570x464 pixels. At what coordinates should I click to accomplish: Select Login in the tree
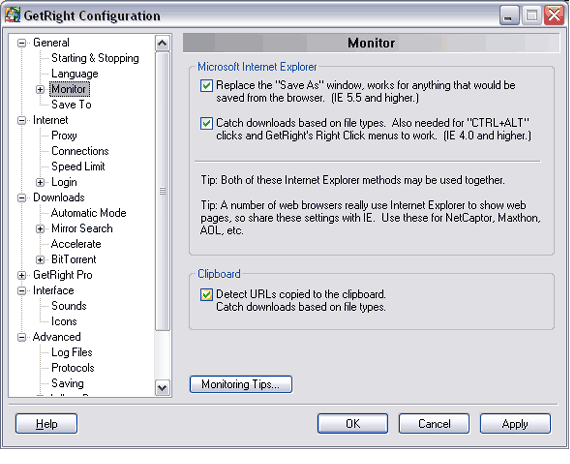(x=64, y=182)
